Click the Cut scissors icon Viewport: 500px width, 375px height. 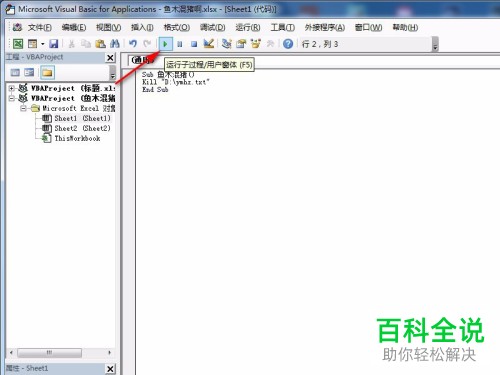click(71, 44)
